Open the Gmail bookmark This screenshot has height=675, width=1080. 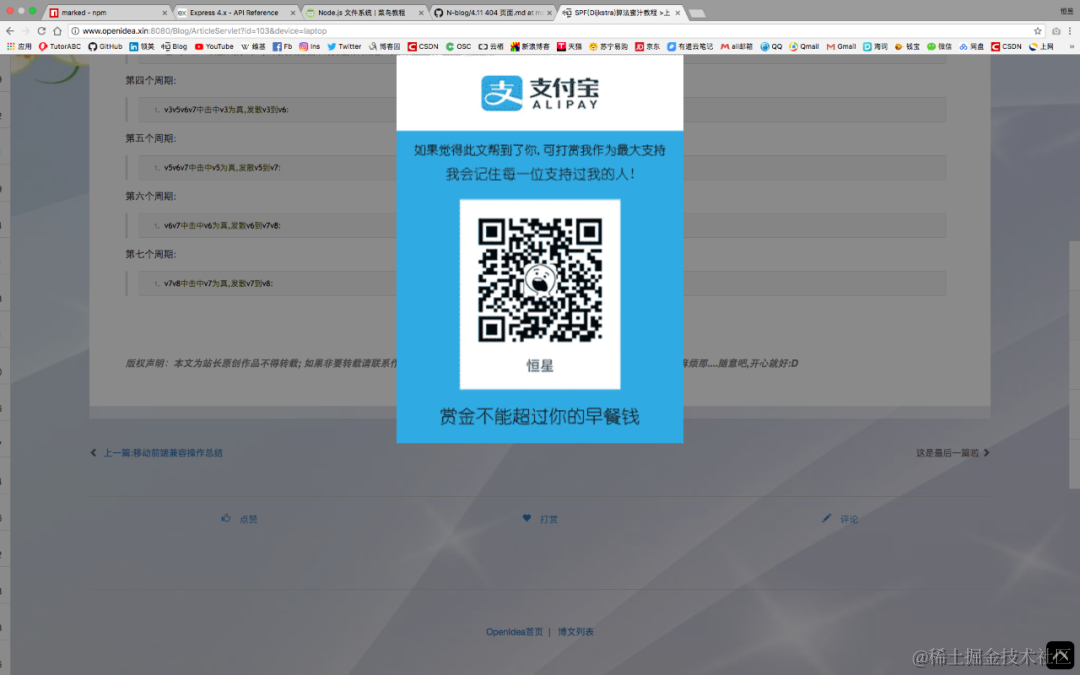[x=841, y=47]
